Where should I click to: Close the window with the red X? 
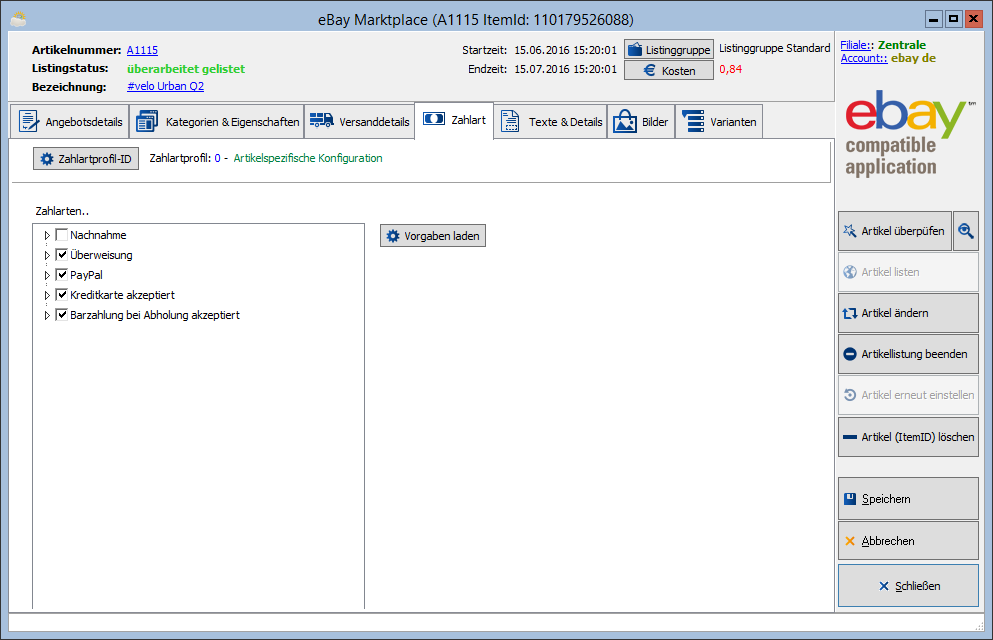[x=973, y=19]
